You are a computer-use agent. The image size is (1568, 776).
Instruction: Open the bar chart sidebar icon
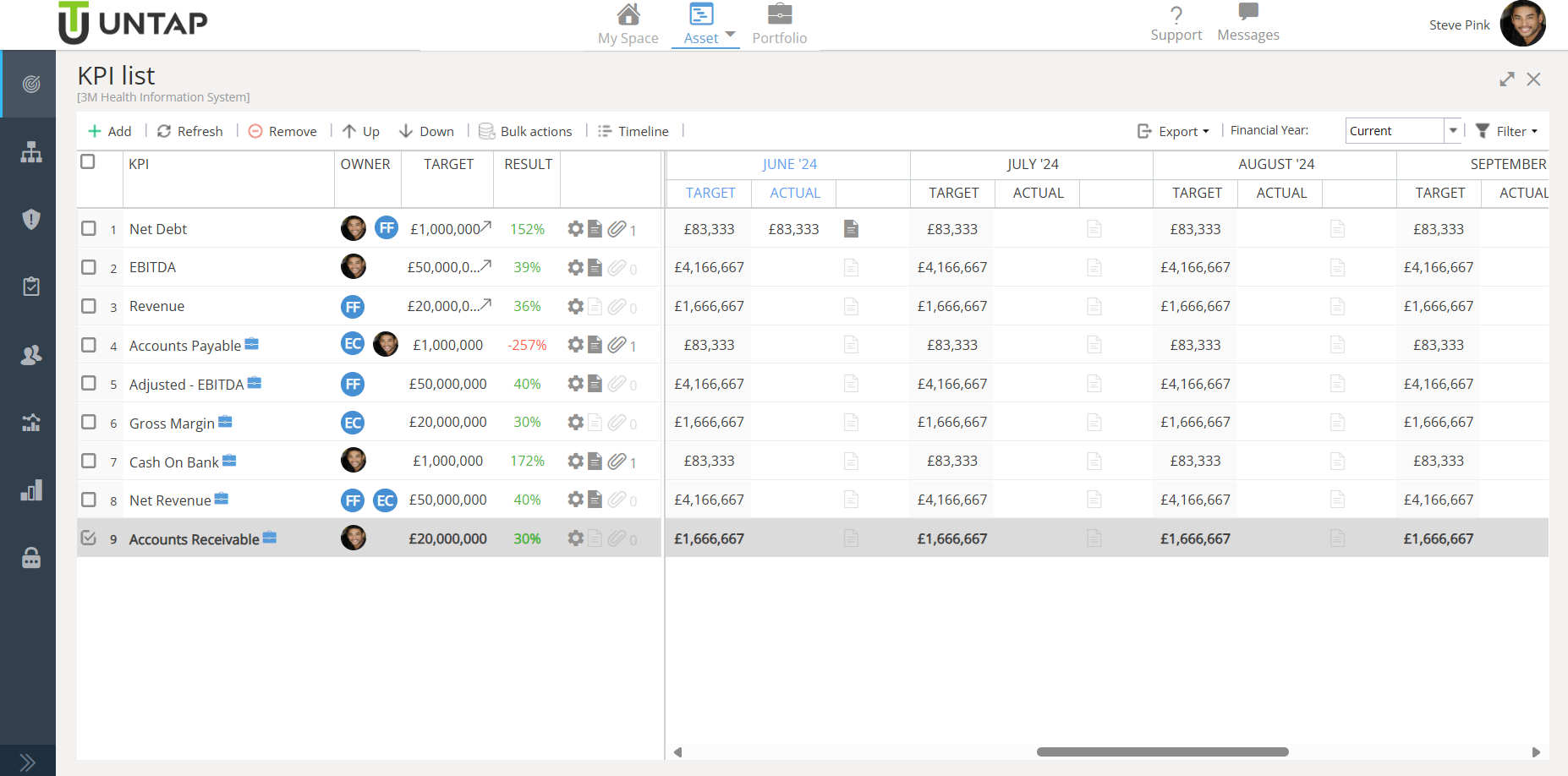[x=31, y=490]
